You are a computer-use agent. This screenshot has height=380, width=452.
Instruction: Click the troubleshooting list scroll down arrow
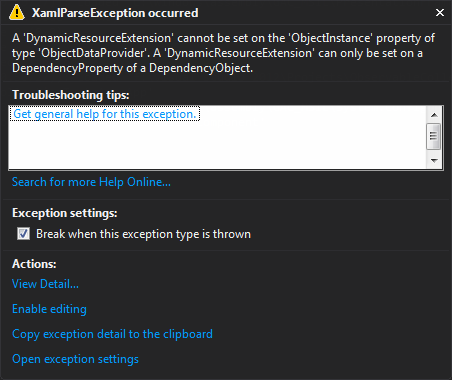click(434, 161)
